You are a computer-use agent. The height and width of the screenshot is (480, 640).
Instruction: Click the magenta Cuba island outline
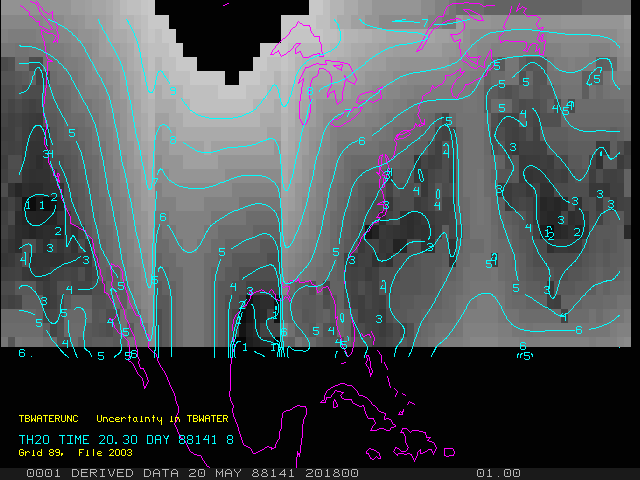point(352,392)
